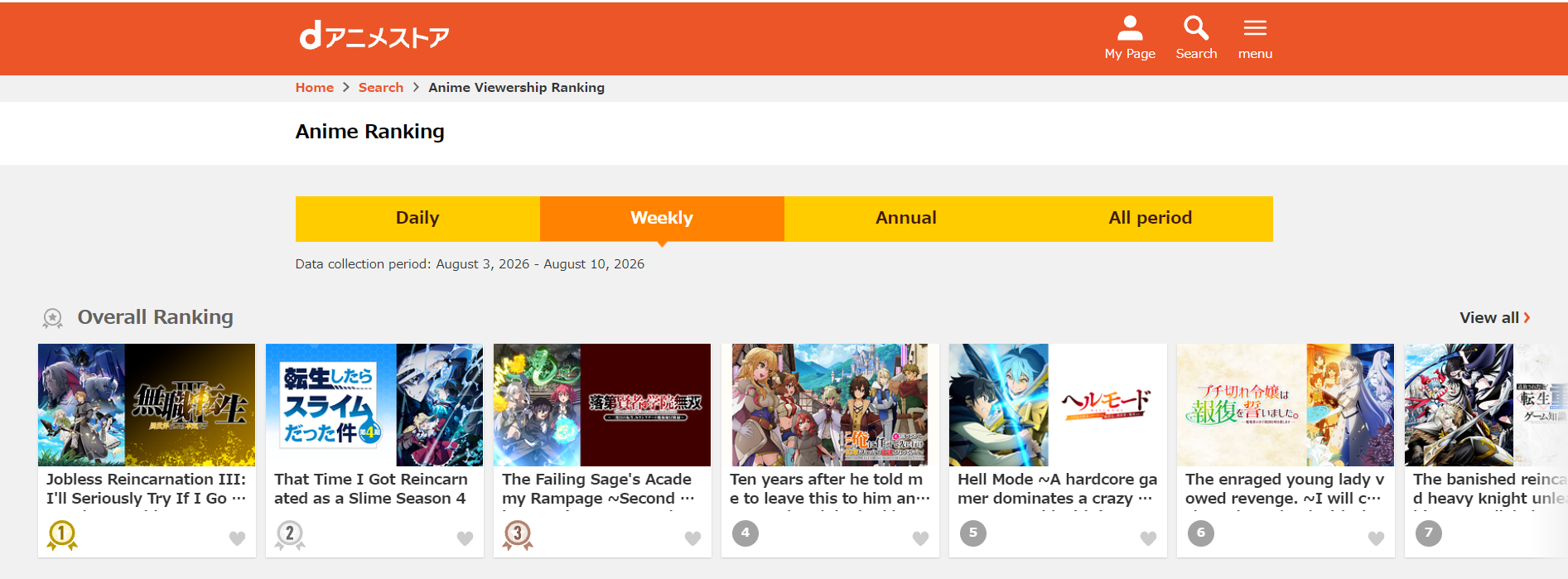Go to Home breadcrumb link

pyautogui.click(x=315, y=88)
